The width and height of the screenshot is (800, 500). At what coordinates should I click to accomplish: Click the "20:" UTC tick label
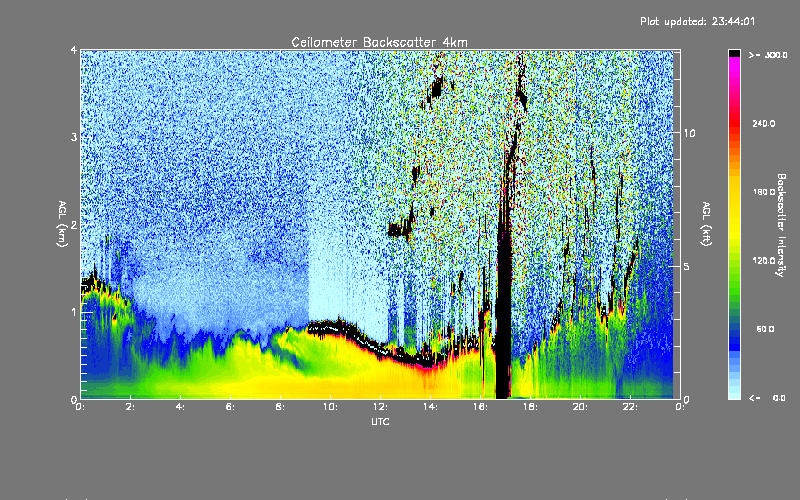pos(580,407)
